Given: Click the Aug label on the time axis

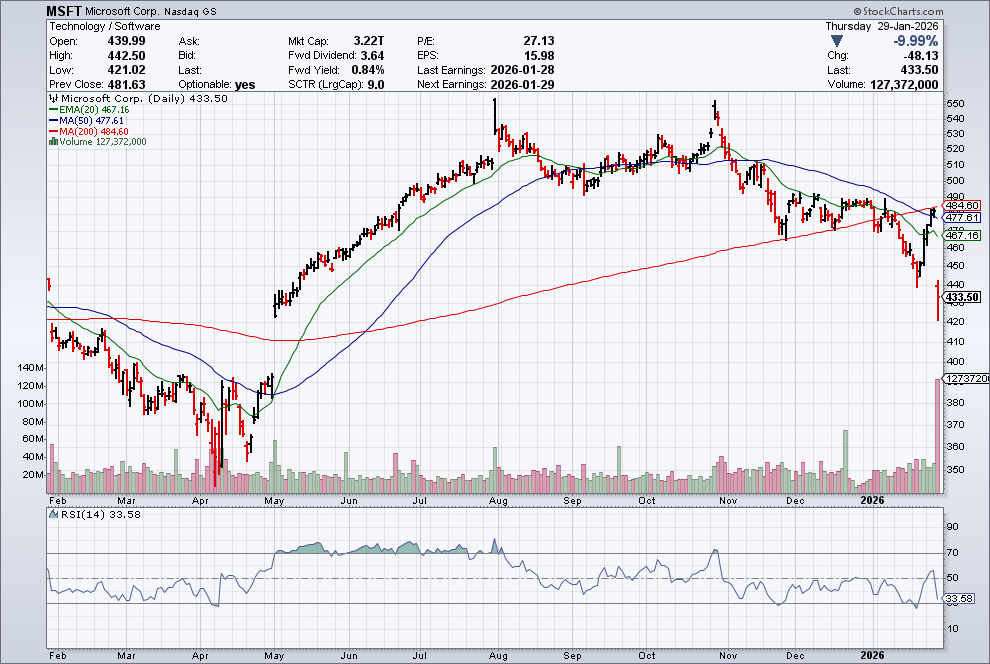Looking at the screenshot, I should [x=497, y=498].
